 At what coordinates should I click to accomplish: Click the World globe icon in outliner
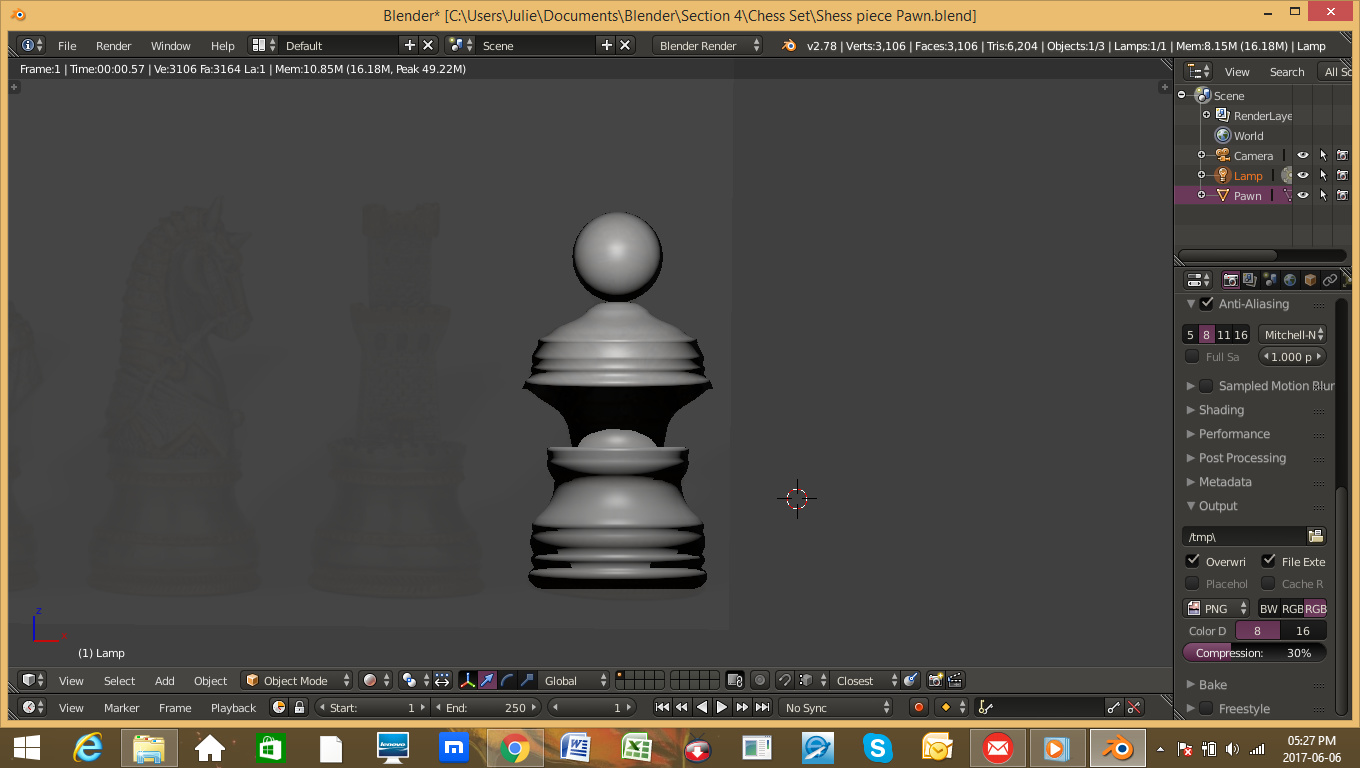click(1222, 135)
